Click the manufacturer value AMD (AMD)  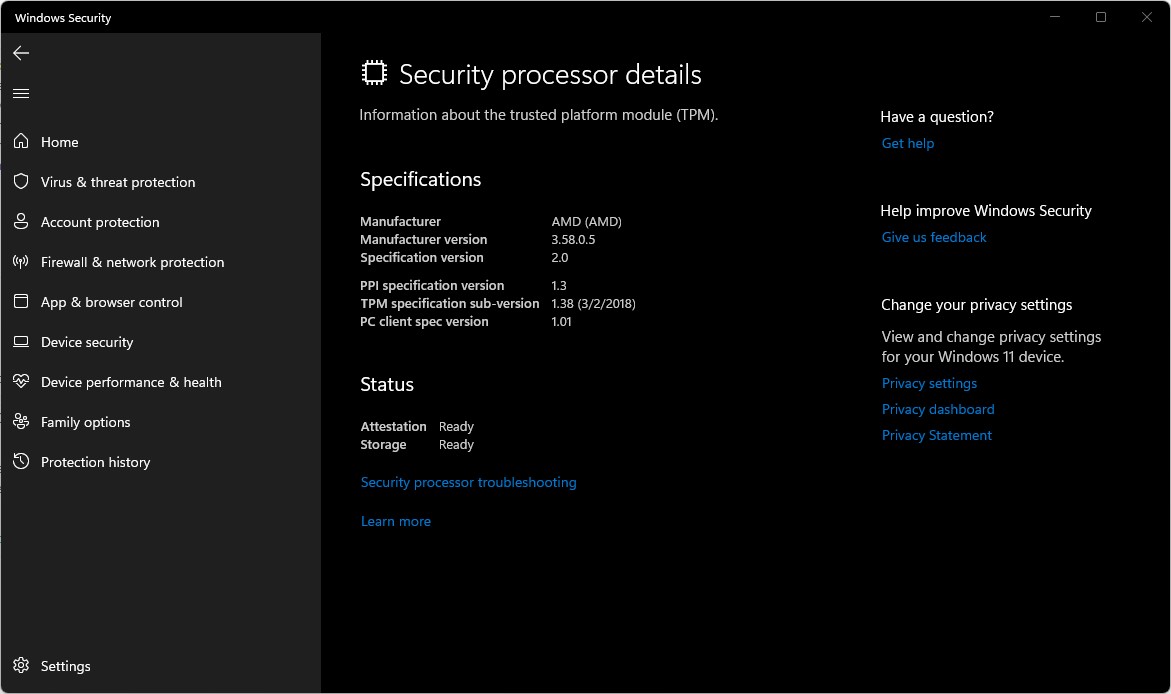click(586, 222)
